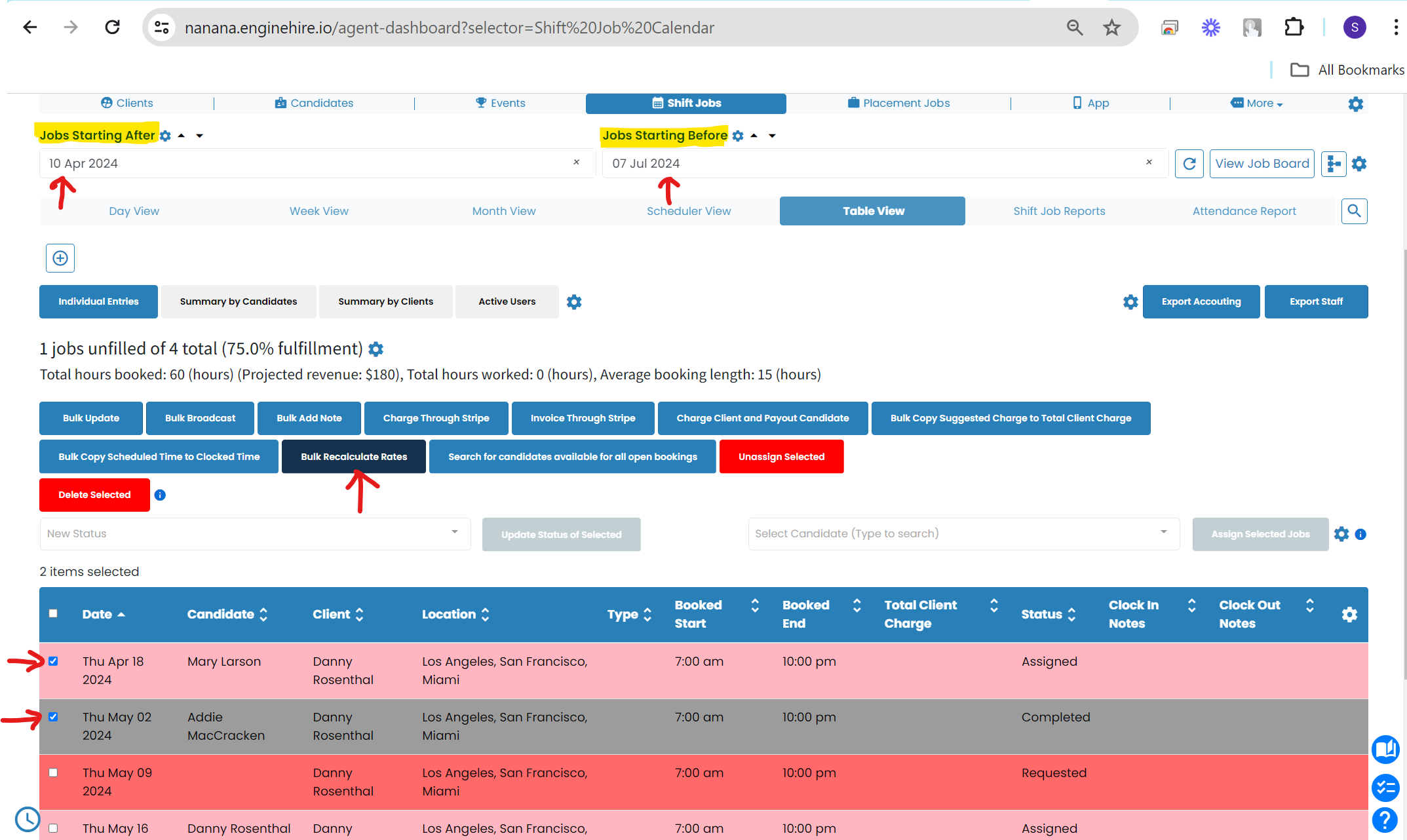
Task: Open Summary by Clients tab
Action: pyautogui.click(x=385, y=302)
